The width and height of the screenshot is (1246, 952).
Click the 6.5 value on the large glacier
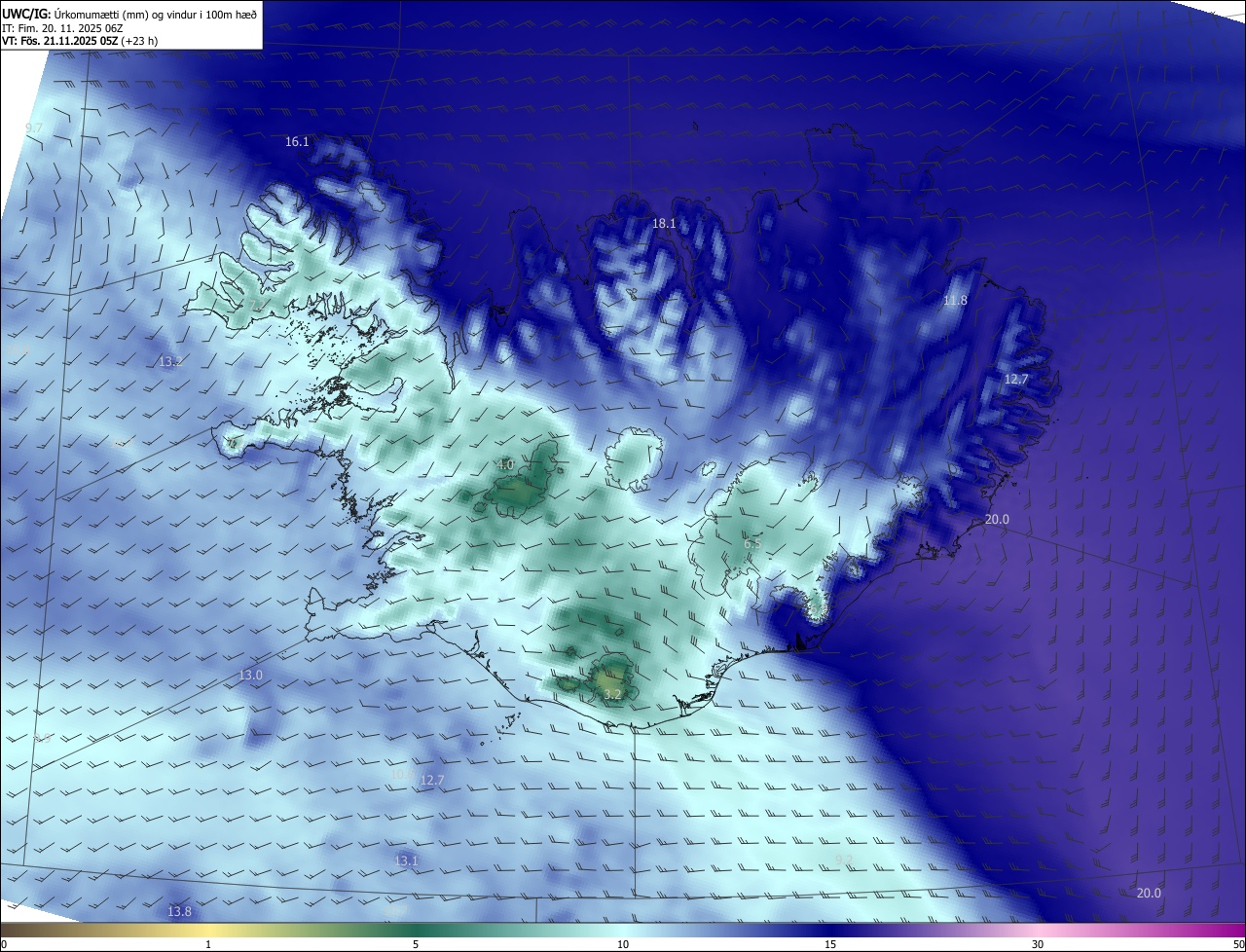(752, 544)
